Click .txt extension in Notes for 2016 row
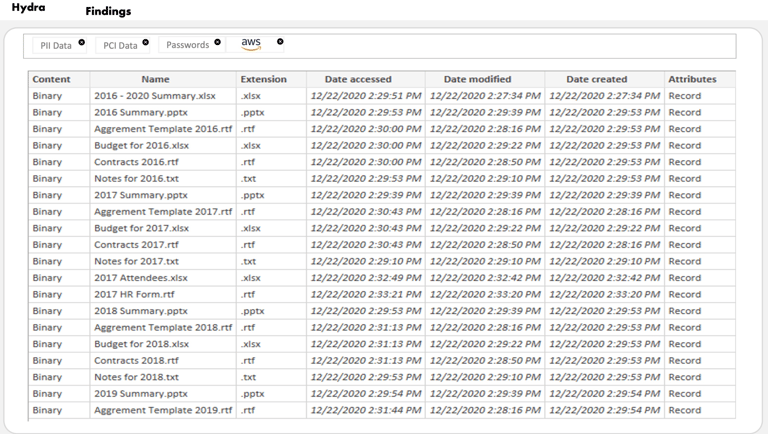Viewport: 768px width, 434px height. pyautogui.click(x=248, y=179)
